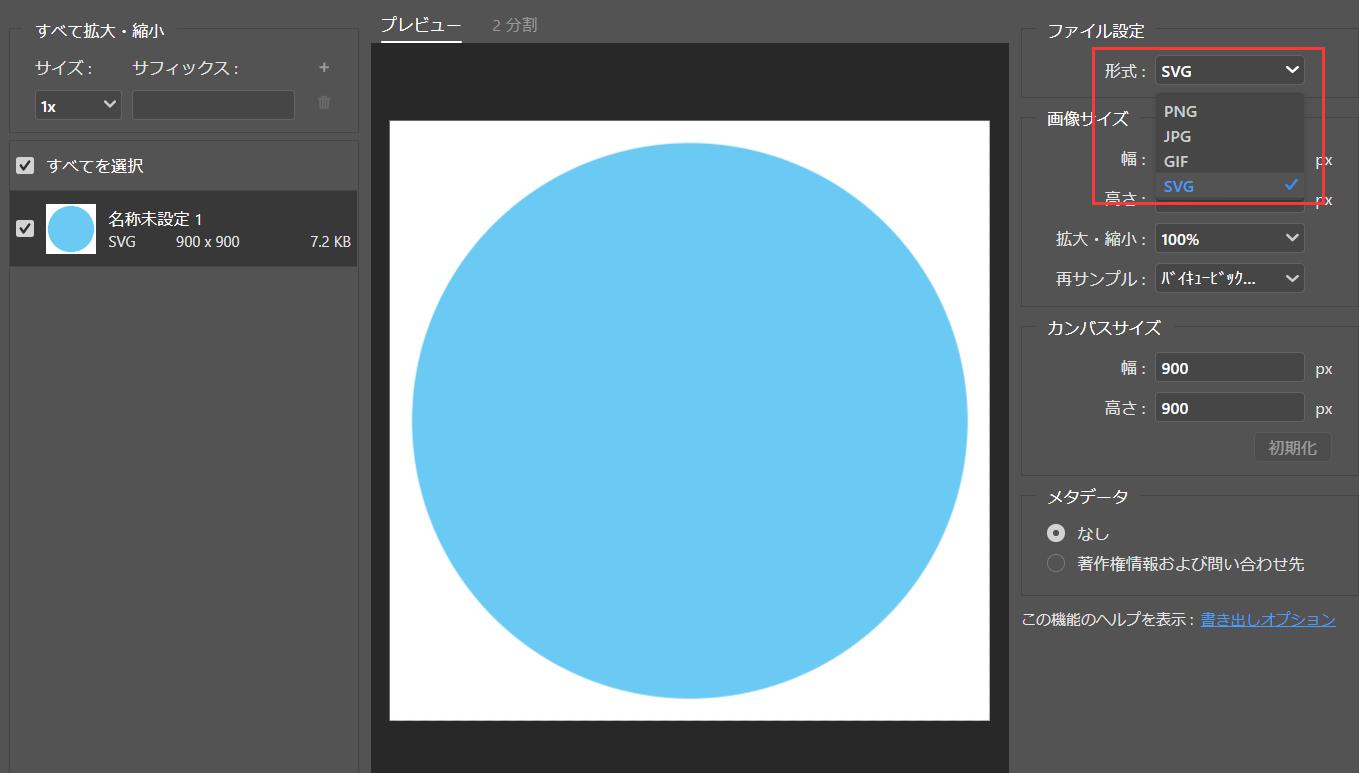Pick GIF in the format list
This screenshot has height=773, width=1359.
click(1176, 161)
